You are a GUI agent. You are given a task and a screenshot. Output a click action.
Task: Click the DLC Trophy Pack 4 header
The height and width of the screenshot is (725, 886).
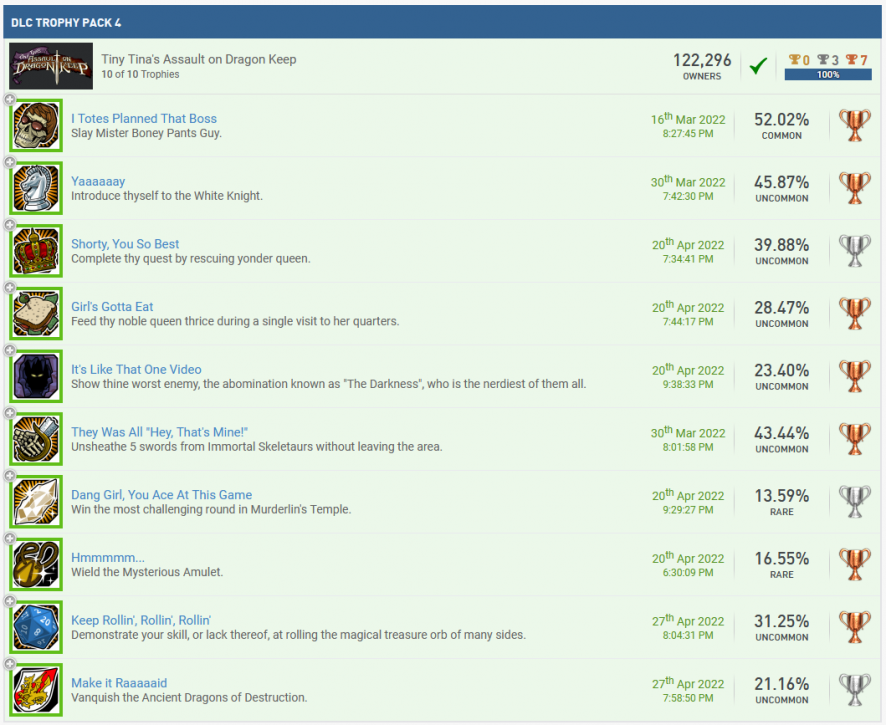(x=66, y=22)
